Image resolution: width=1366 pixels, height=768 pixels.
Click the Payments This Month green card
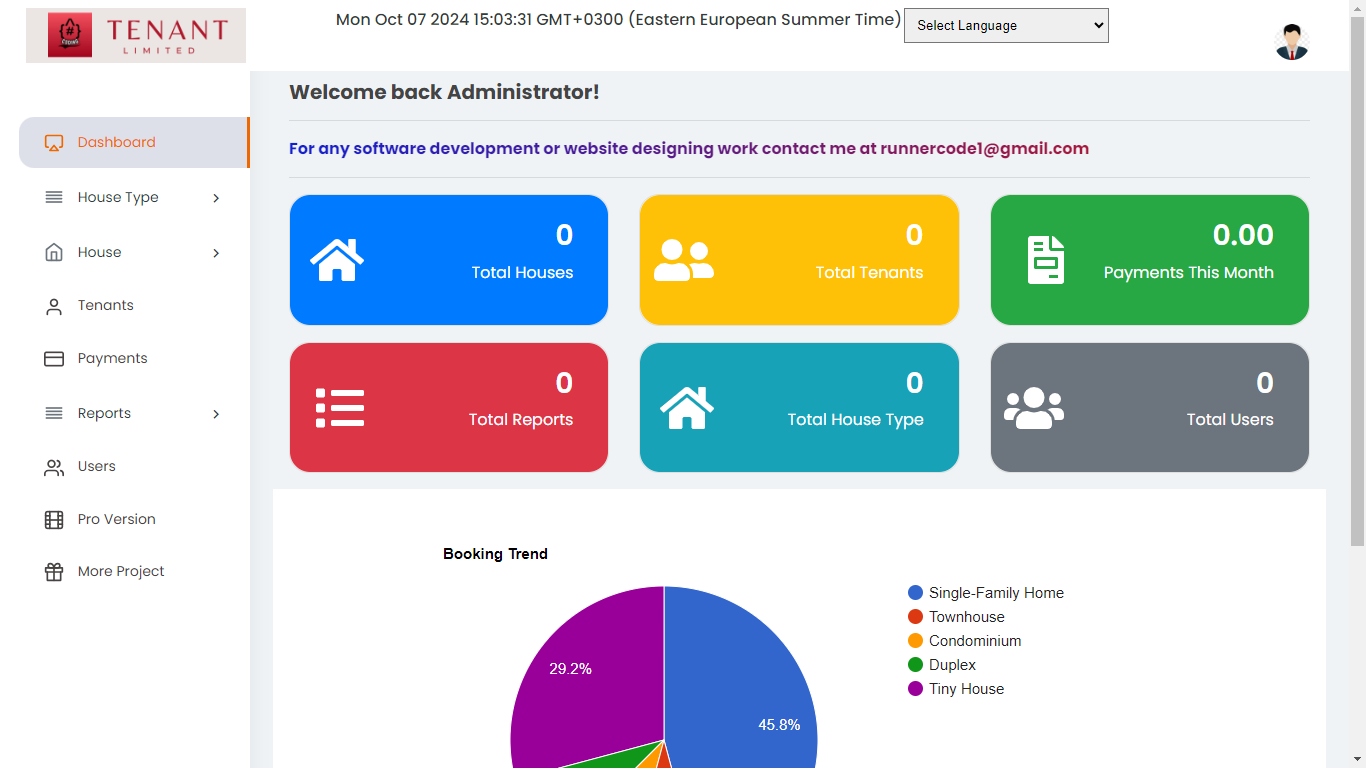click(x=1149, y=260)
